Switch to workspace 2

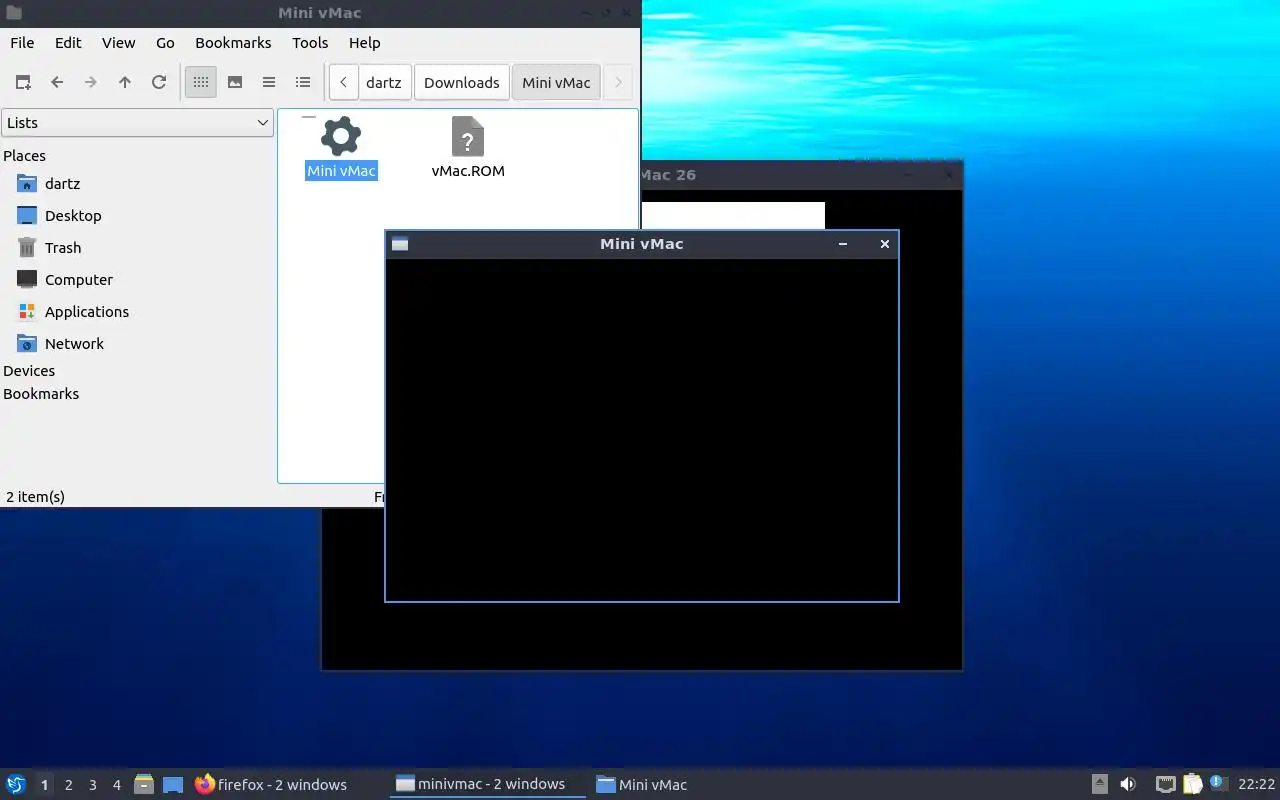[68, 785]
